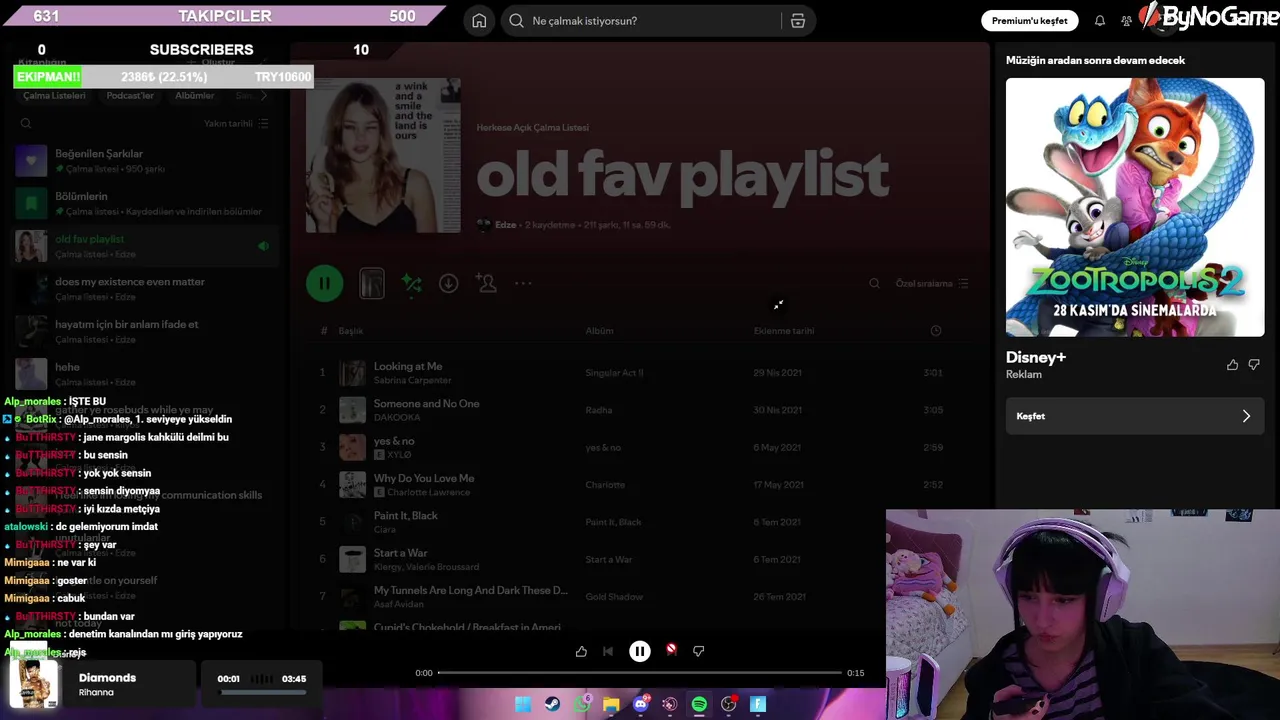Open Spotify from the taskbar
This screenshot has width=1280, height=720.
[x=699, y=704]
